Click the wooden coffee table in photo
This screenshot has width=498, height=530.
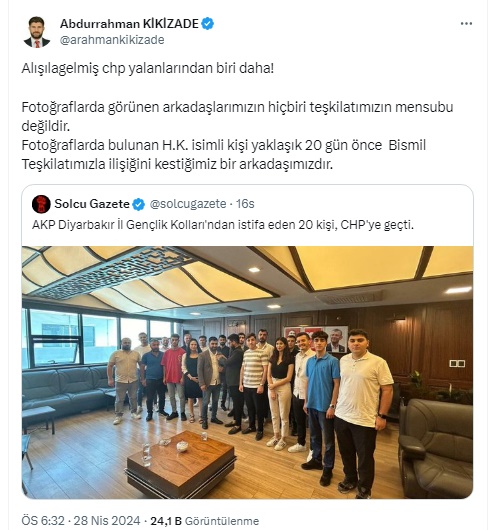(181, 464)
